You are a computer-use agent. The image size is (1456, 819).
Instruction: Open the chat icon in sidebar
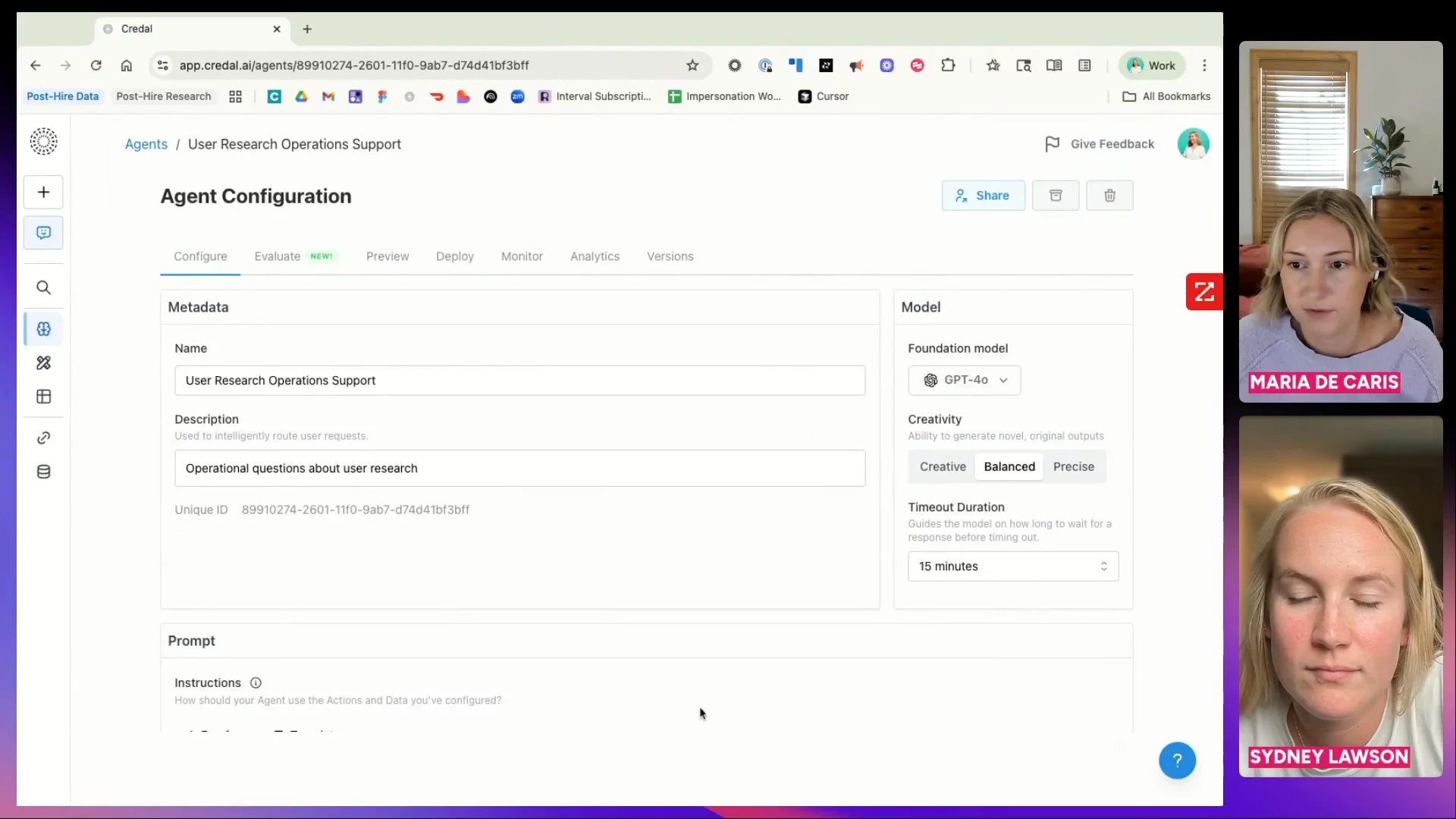(x=43, y=233)
